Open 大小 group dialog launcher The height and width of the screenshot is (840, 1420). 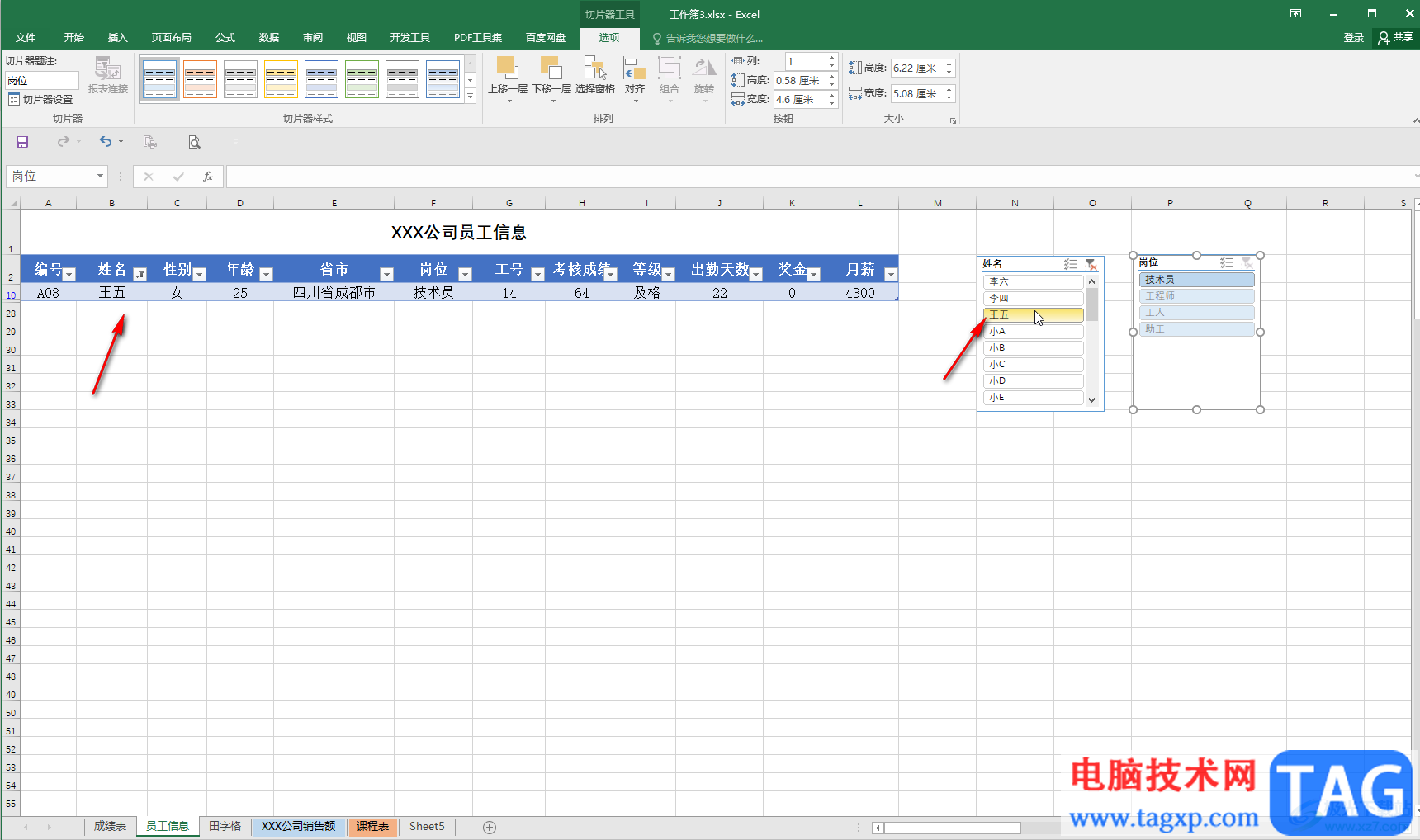pos(953,120)
